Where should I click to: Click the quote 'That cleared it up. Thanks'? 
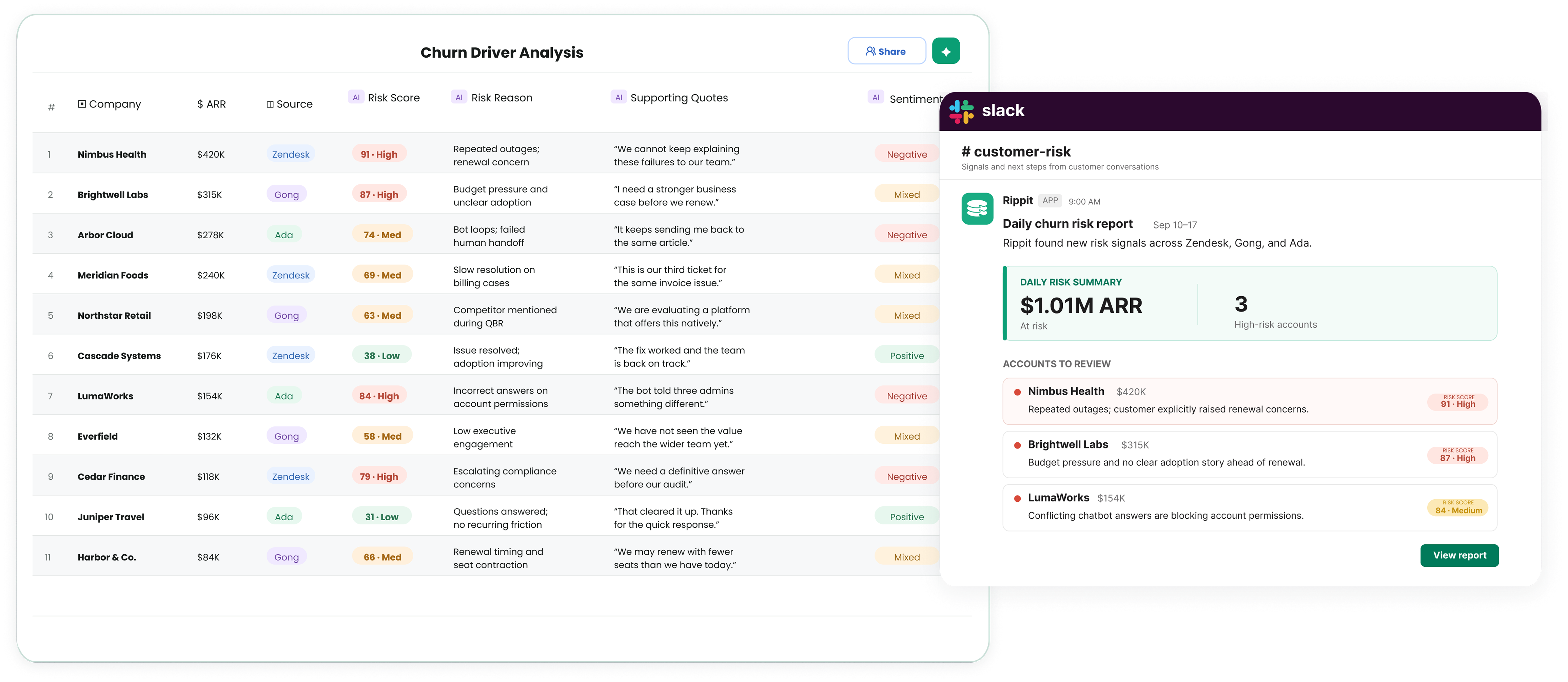[673, 511]
